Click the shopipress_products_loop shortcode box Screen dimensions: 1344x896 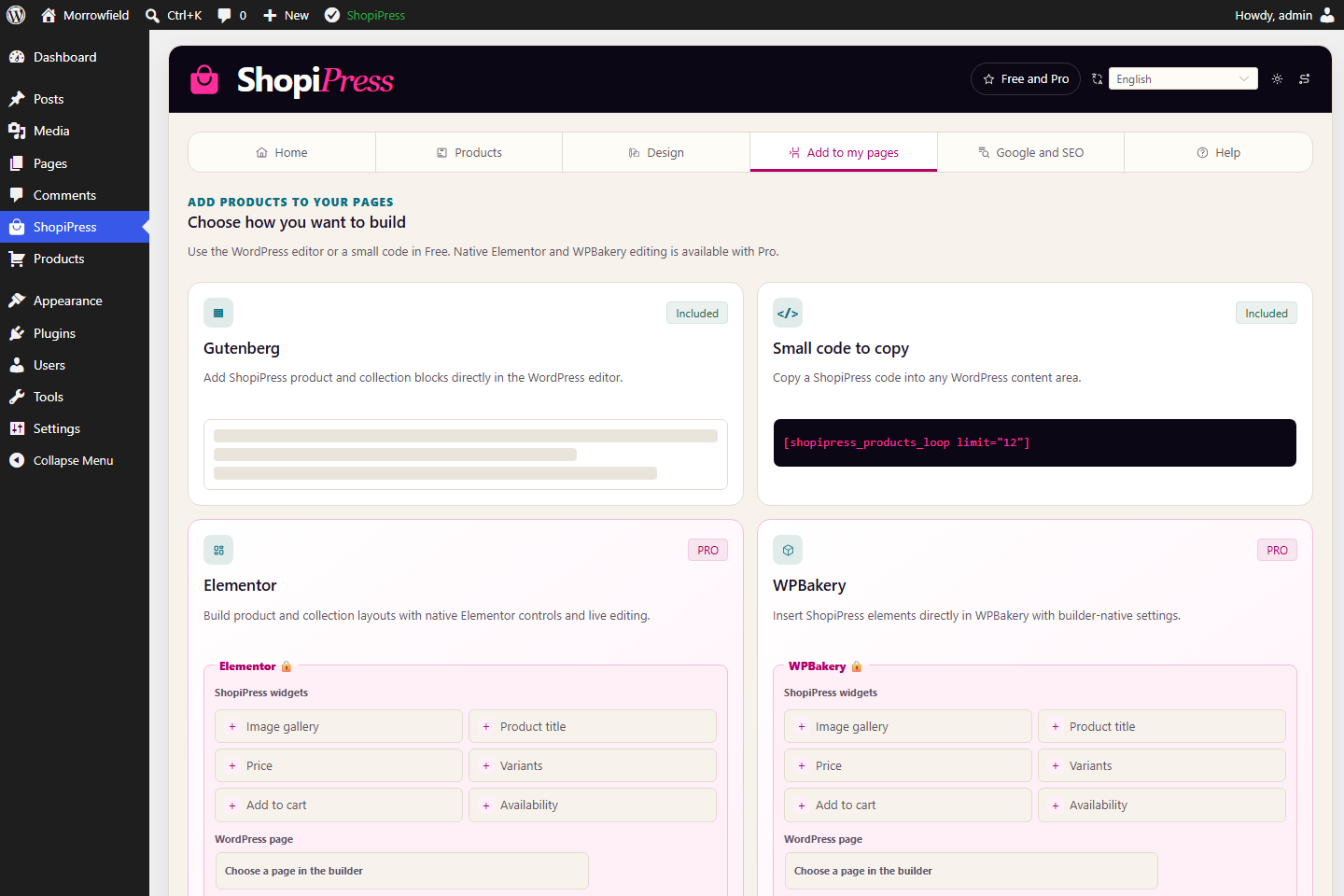tap(1035, 442)
